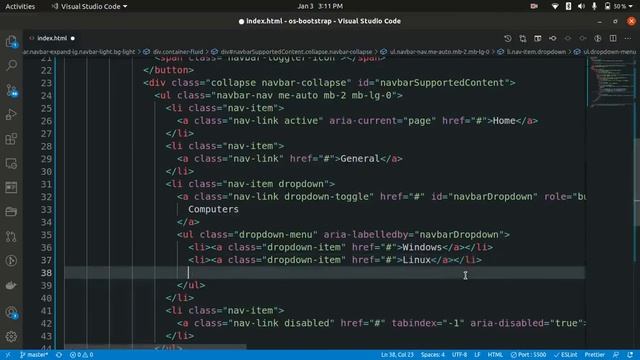The width and height of the screenshot is (640, 360).
Task: Click the Open Preview to the Side icon
Action: [538, 38]
